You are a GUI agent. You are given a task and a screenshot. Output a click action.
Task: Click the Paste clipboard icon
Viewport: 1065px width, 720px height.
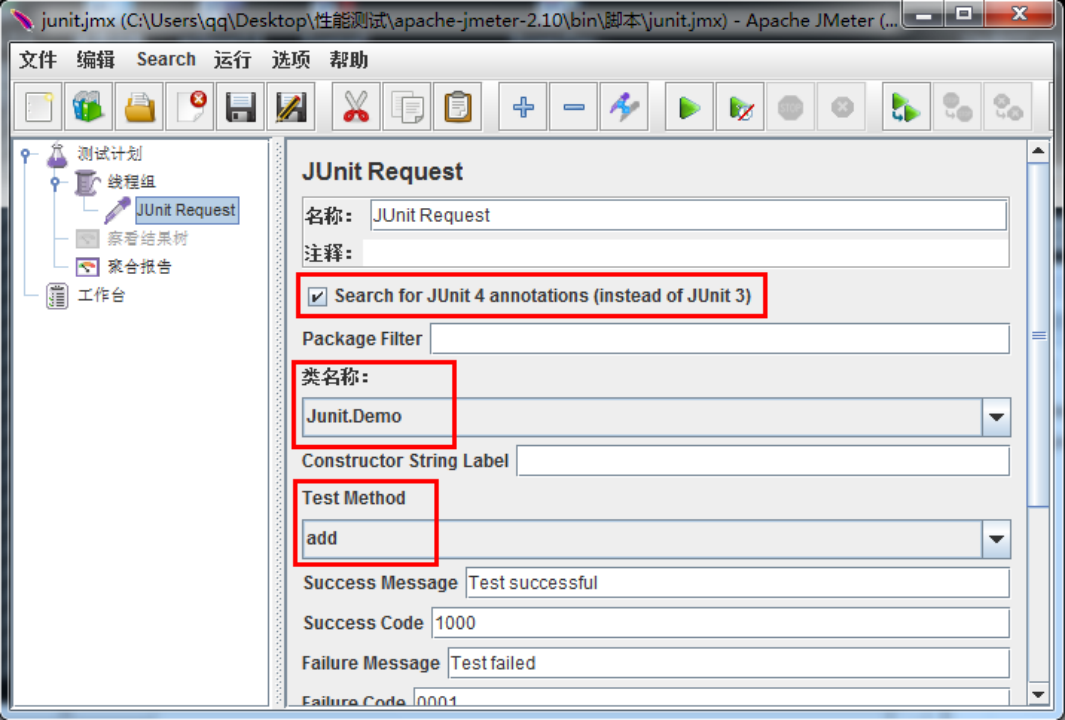pyautogui.click(x=458, y=107)
